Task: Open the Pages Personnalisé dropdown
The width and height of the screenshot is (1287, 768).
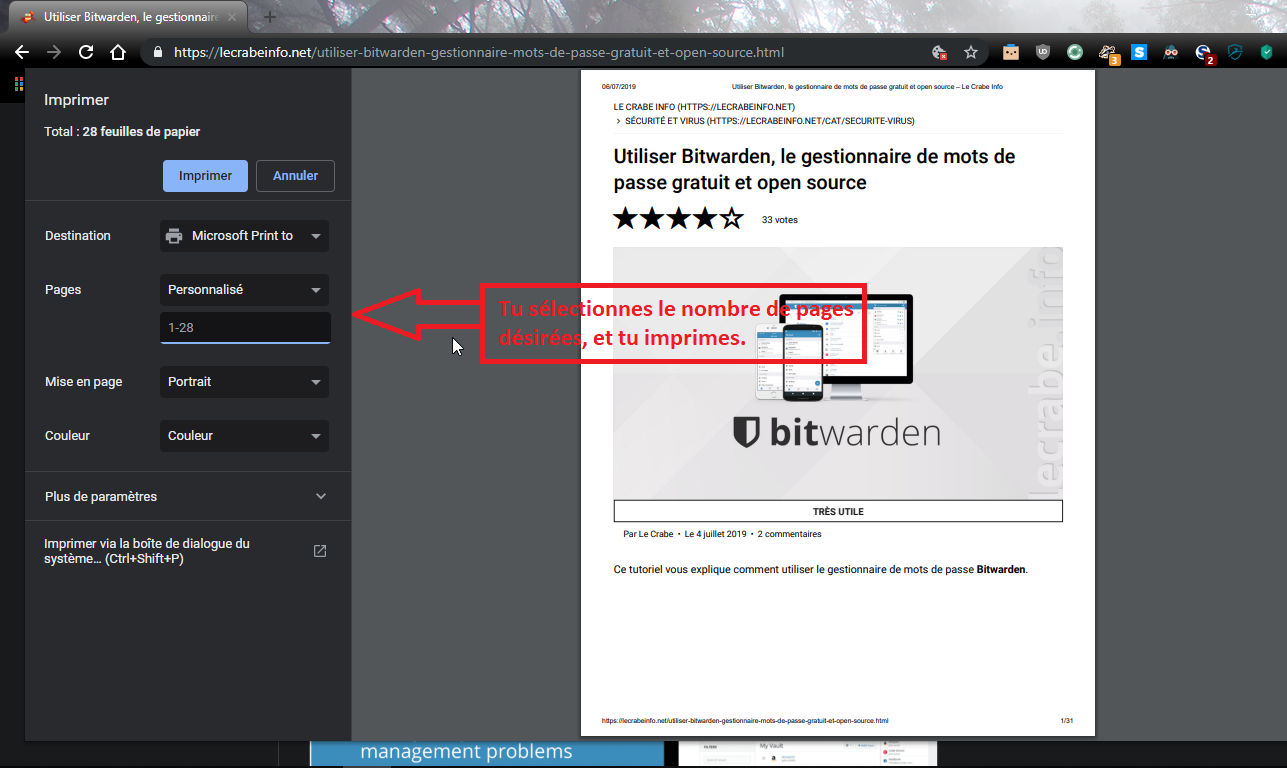Action: tap(244, 290)
